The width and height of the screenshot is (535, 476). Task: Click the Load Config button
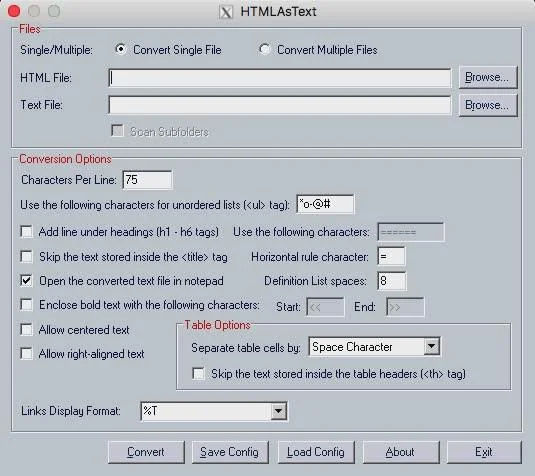click(x=316, y=452)
